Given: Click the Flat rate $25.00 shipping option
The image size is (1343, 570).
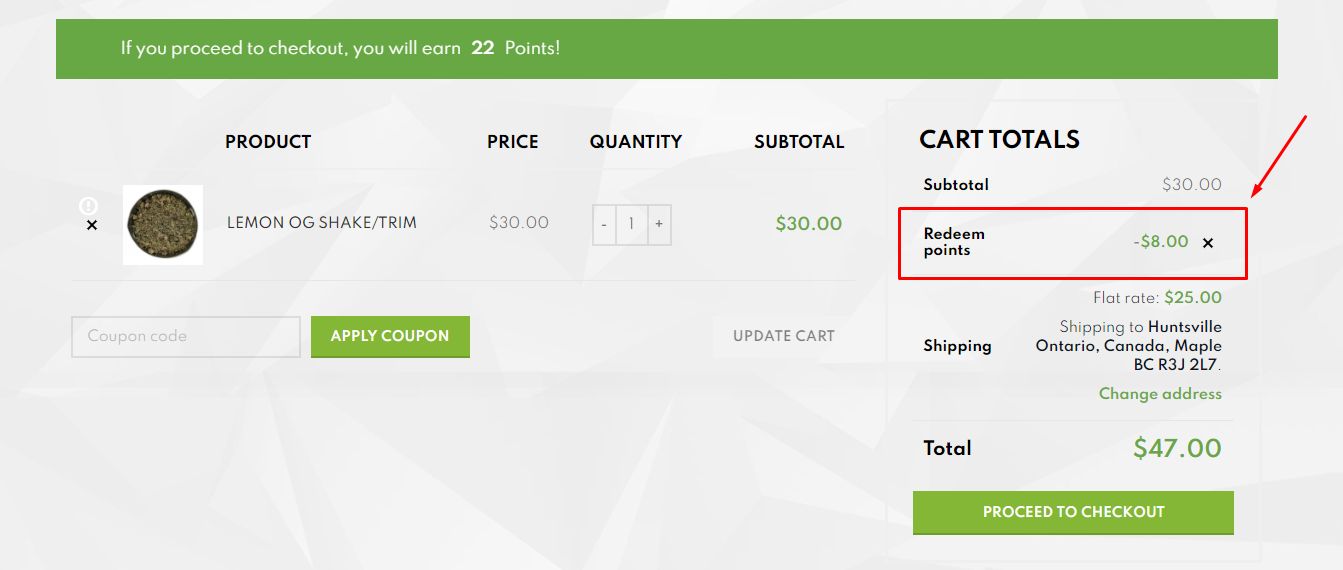Looking at the screenshot, I should [1157, 298].
